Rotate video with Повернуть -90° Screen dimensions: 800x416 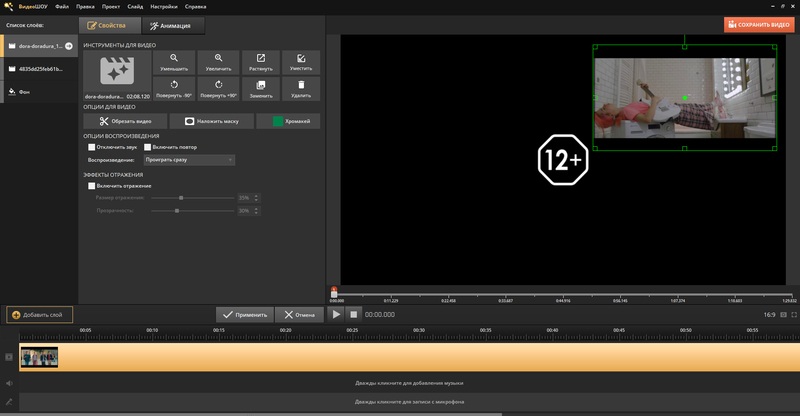(x=174, y=89)
